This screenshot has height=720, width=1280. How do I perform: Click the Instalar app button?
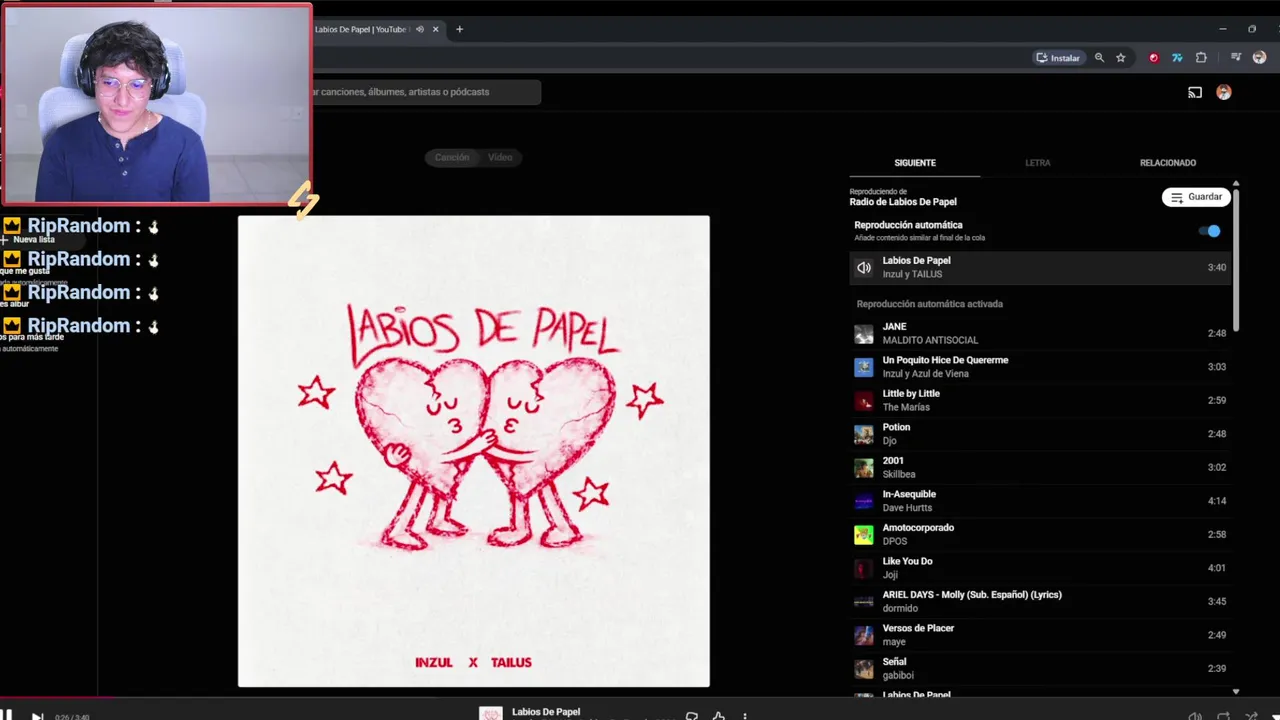click(x=1058, y=58)
